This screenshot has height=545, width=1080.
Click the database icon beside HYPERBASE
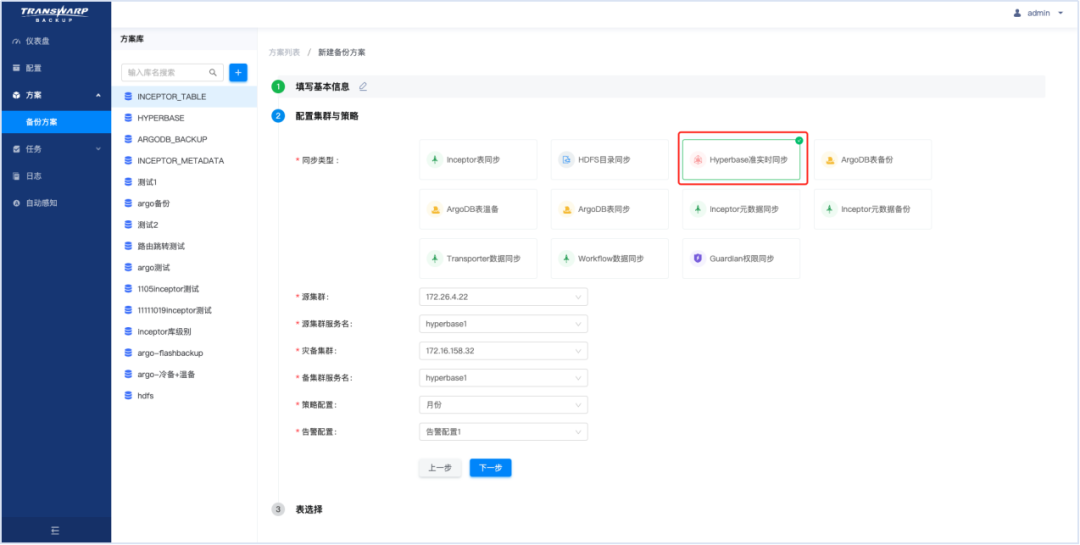coord(128,118)
